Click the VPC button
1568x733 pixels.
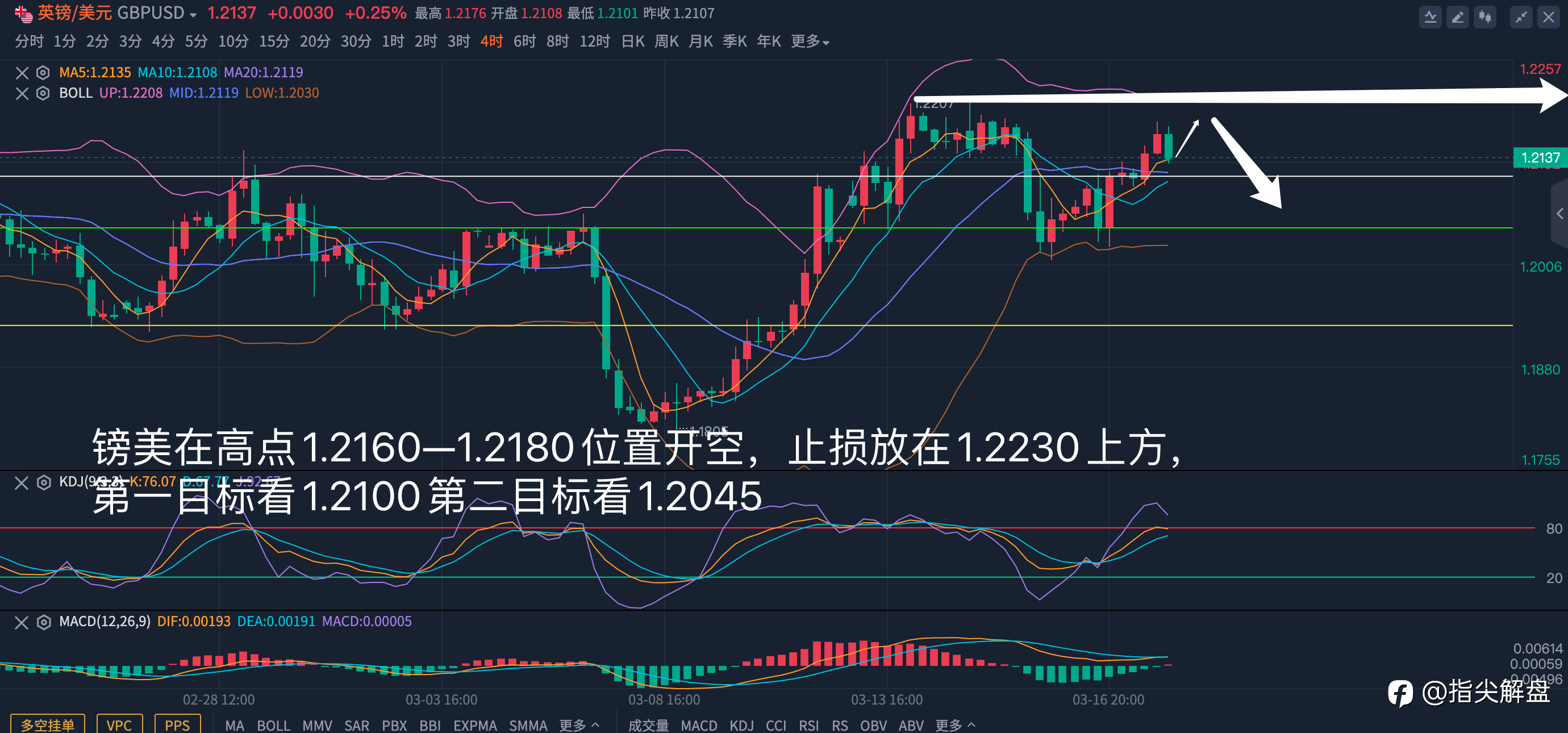(x=119, y=724)
